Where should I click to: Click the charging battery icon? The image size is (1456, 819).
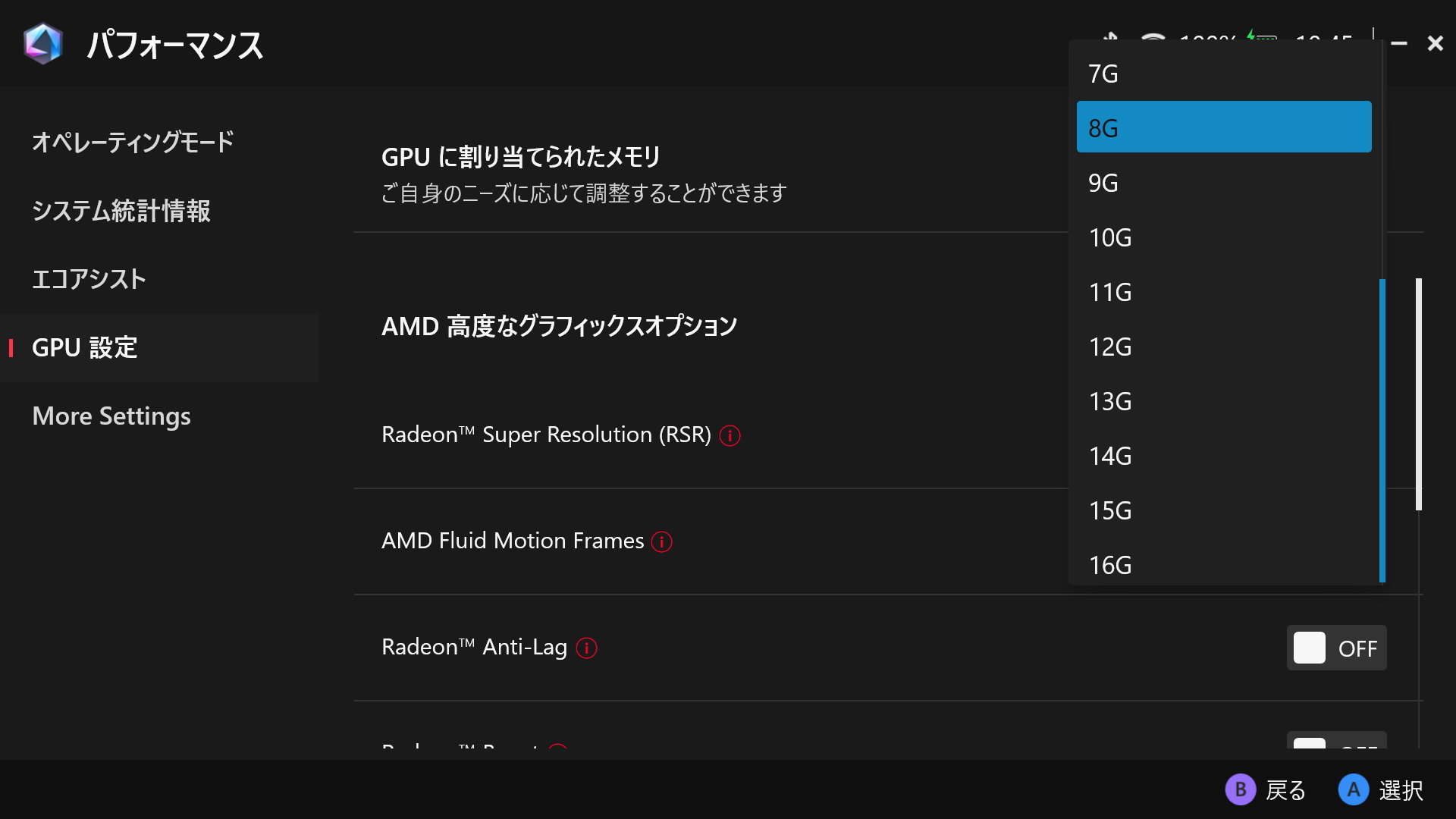tap(1261, 38)
